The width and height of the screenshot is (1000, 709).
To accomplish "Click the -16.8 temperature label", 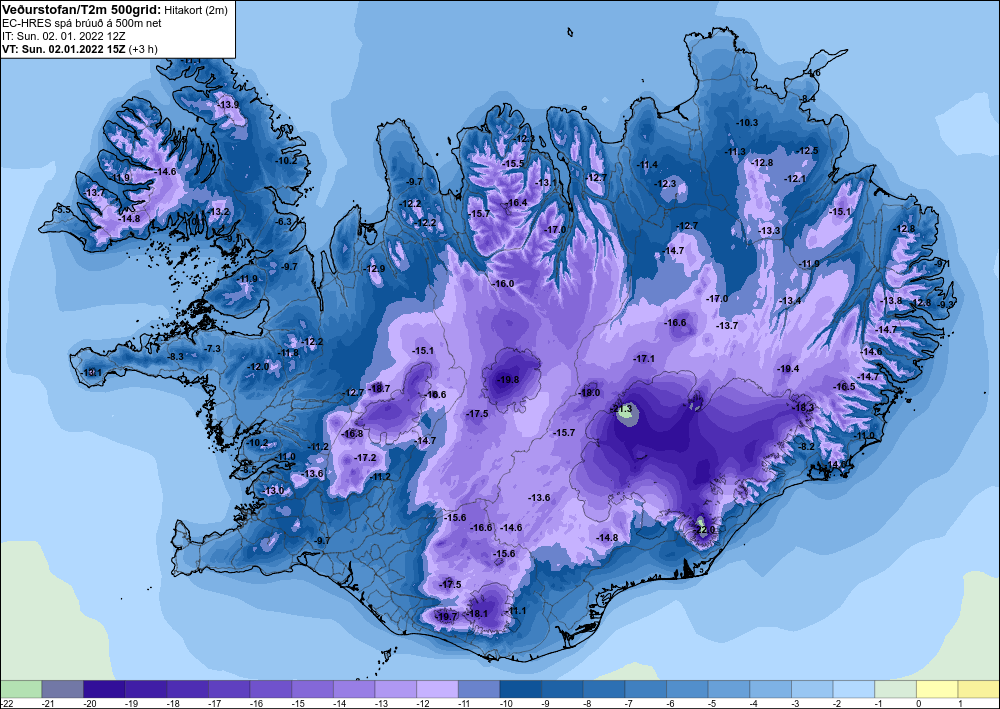I will click(351, 434).
